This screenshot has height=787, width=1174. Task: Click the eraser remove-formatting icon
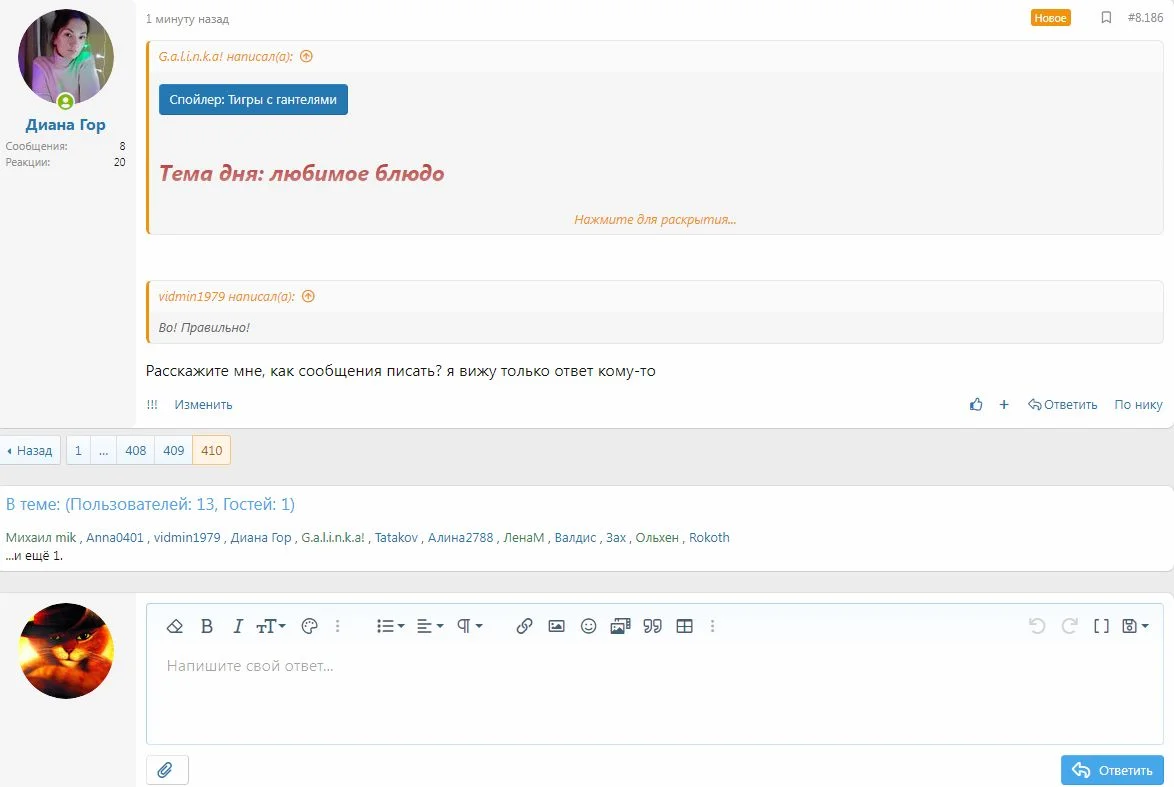[175, 626]
